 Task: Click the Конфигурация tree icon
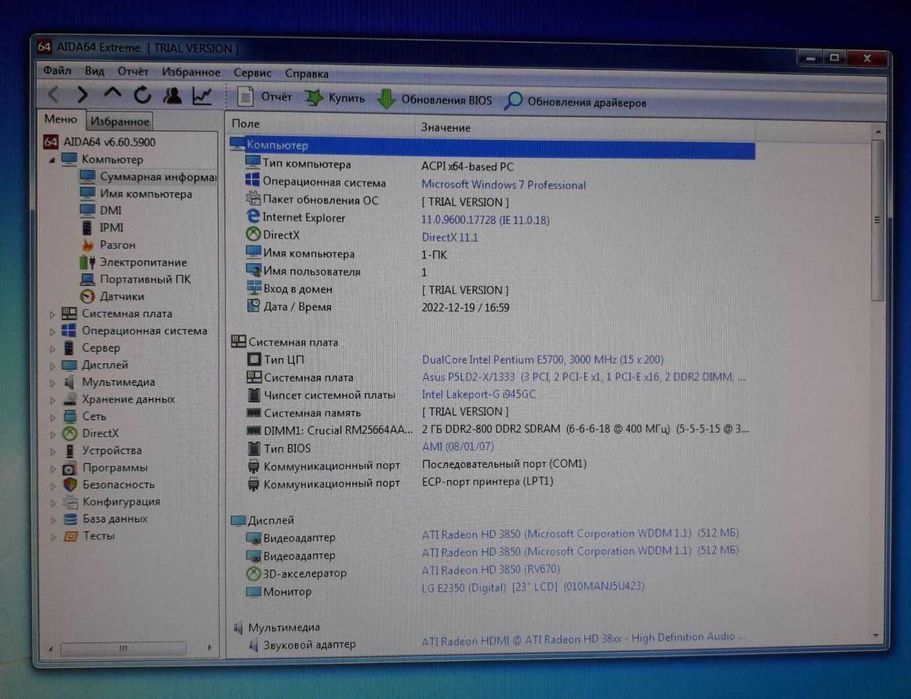click(70, 501)
